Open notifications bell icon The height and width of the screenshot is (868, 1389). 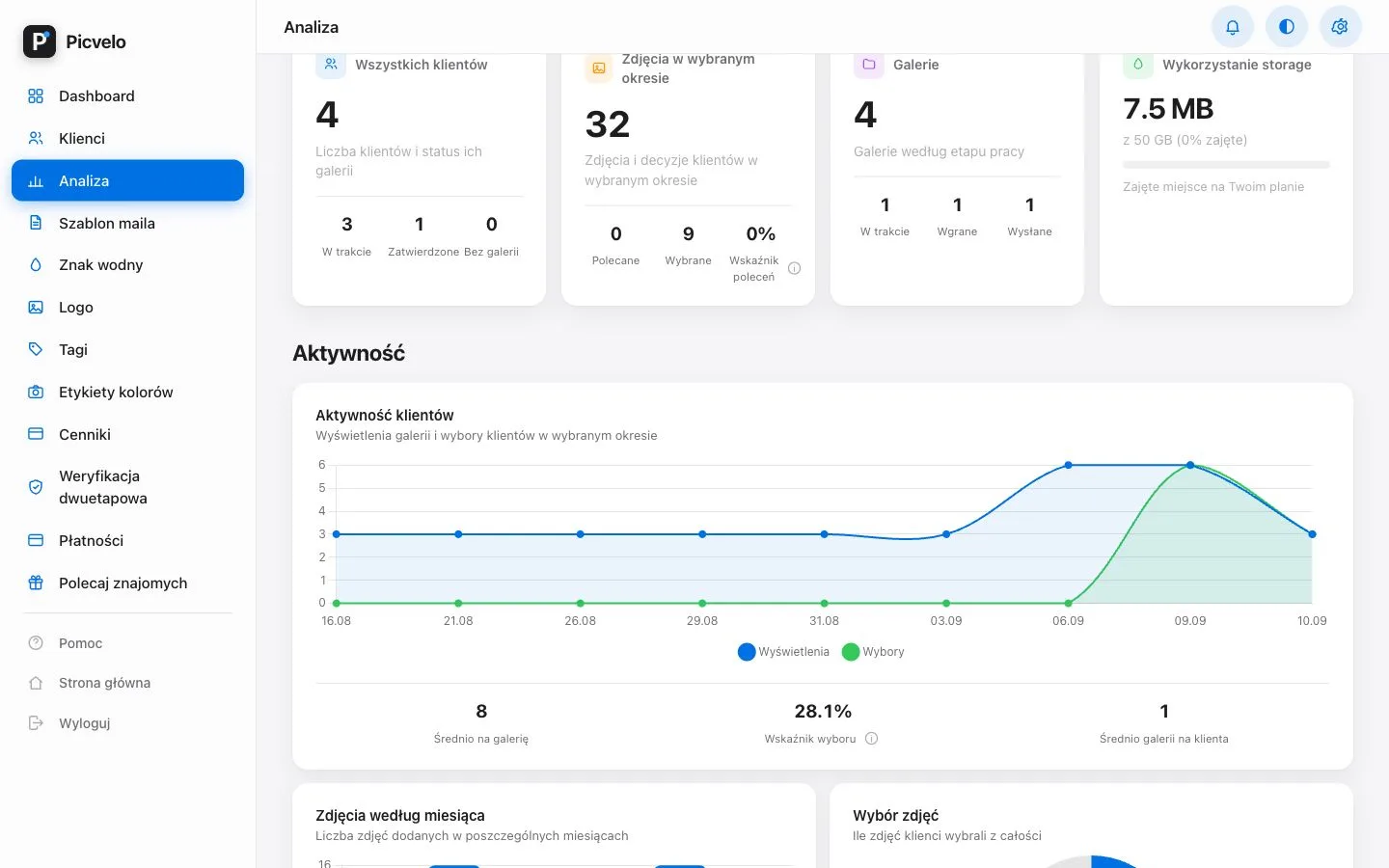(x=1233, y=27)
